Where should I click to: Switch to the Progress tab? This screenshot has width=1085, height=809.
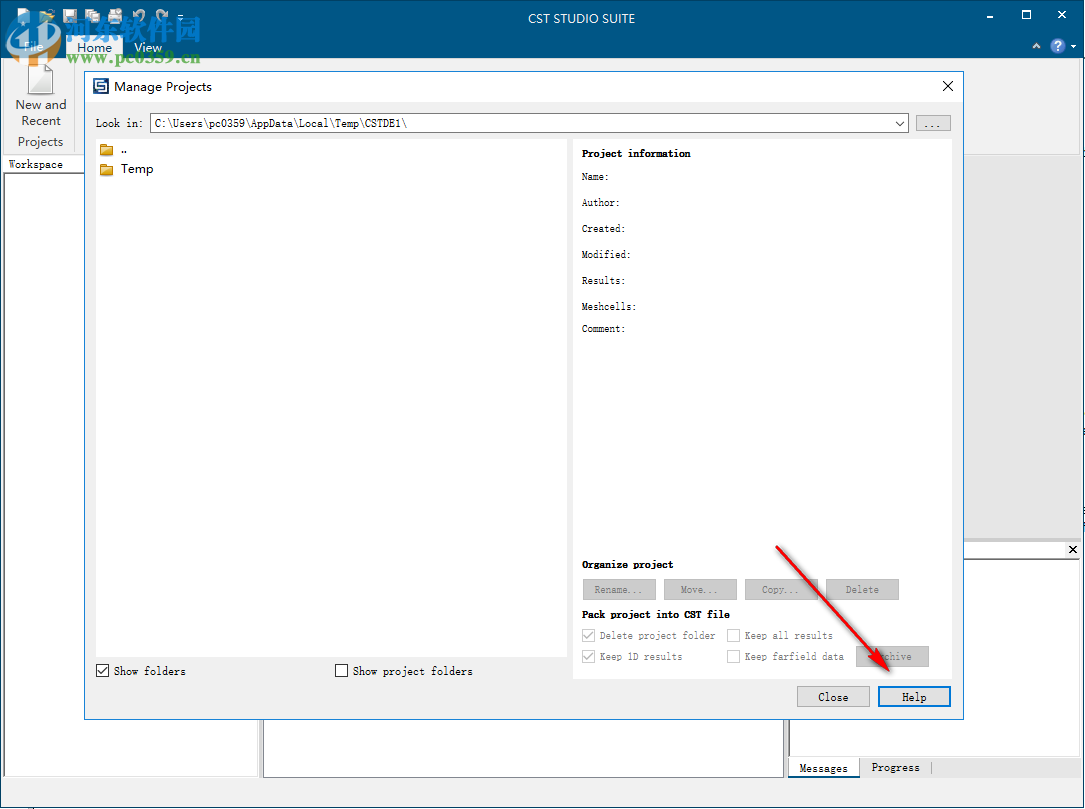(895, 767)
